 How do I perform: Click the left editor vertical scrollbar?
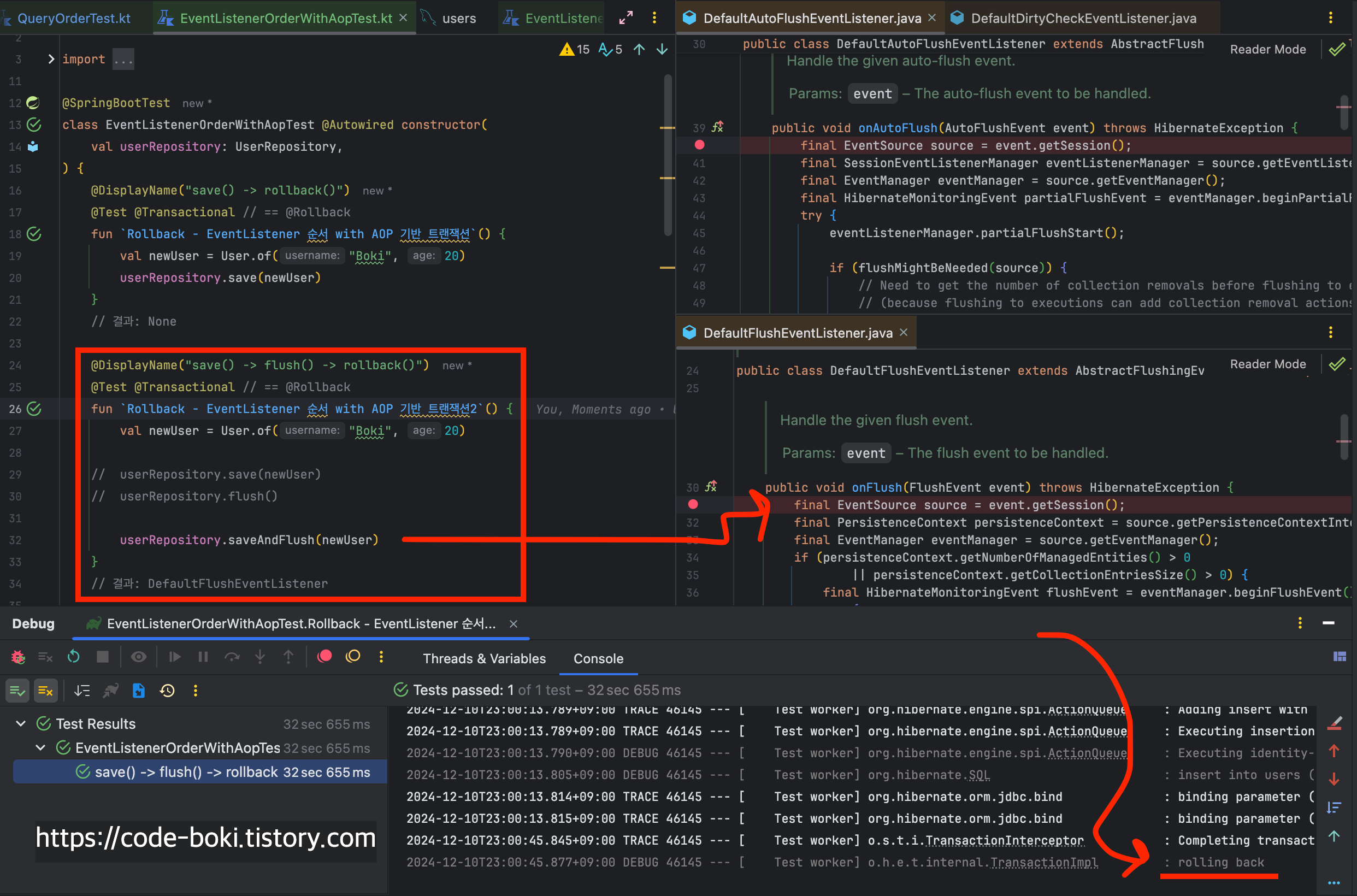click(x=668, y=154)
